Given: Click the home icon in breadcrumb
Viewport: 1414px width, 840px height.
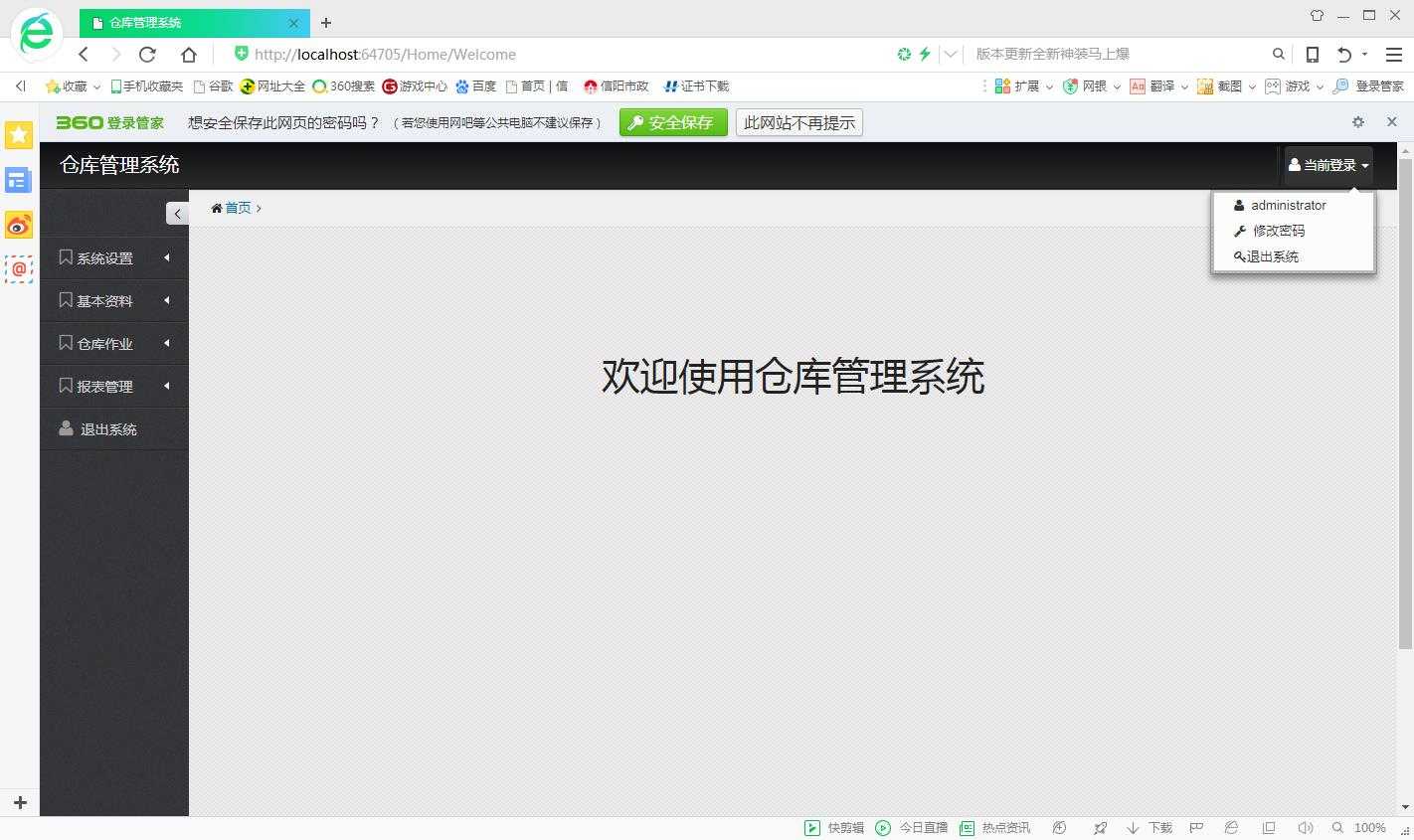Looking at the screenshot, I should click(x=217, y=208).
